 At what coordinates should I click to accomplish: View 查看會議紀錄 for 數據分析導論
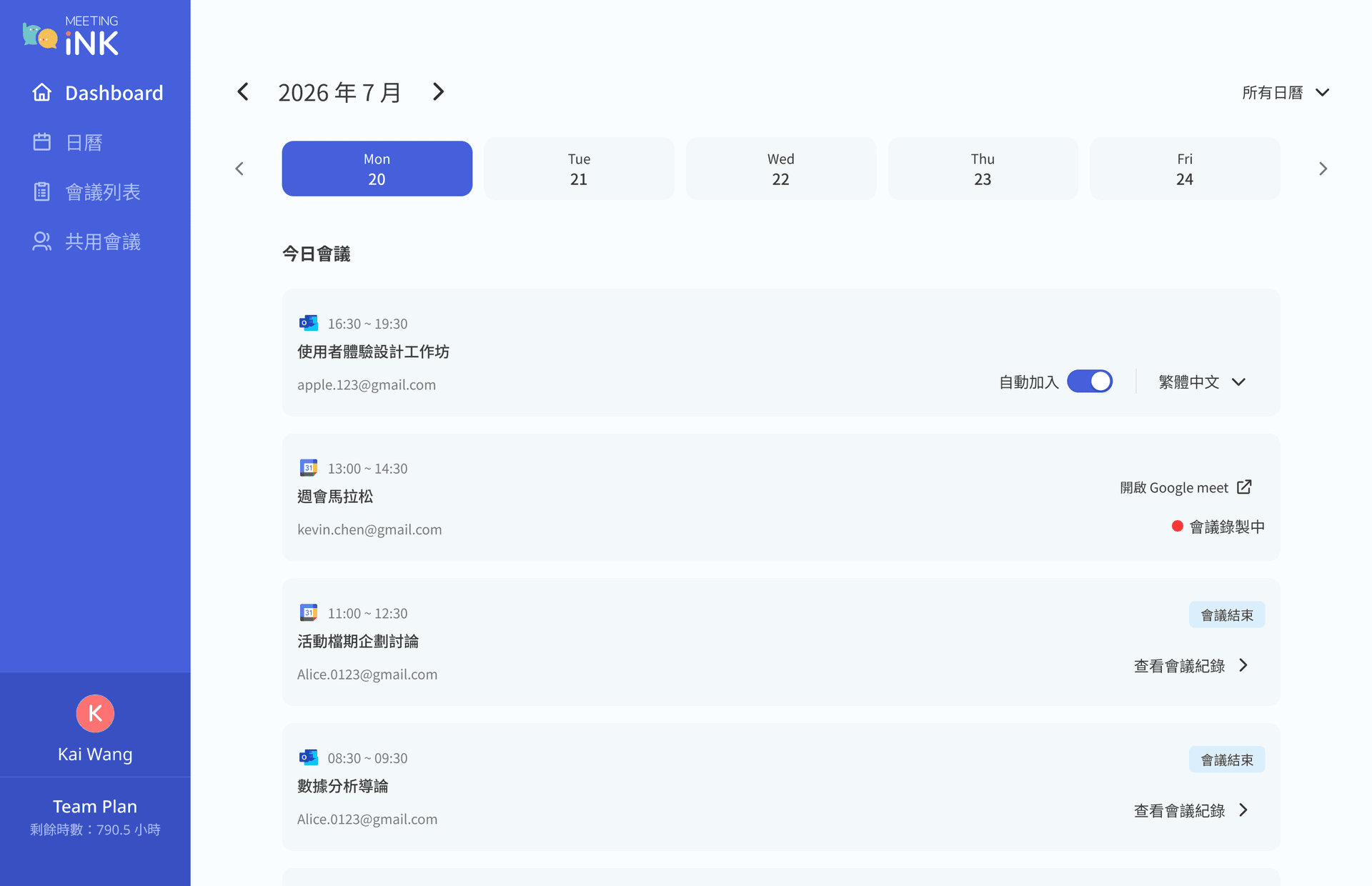coord(1191,810)
